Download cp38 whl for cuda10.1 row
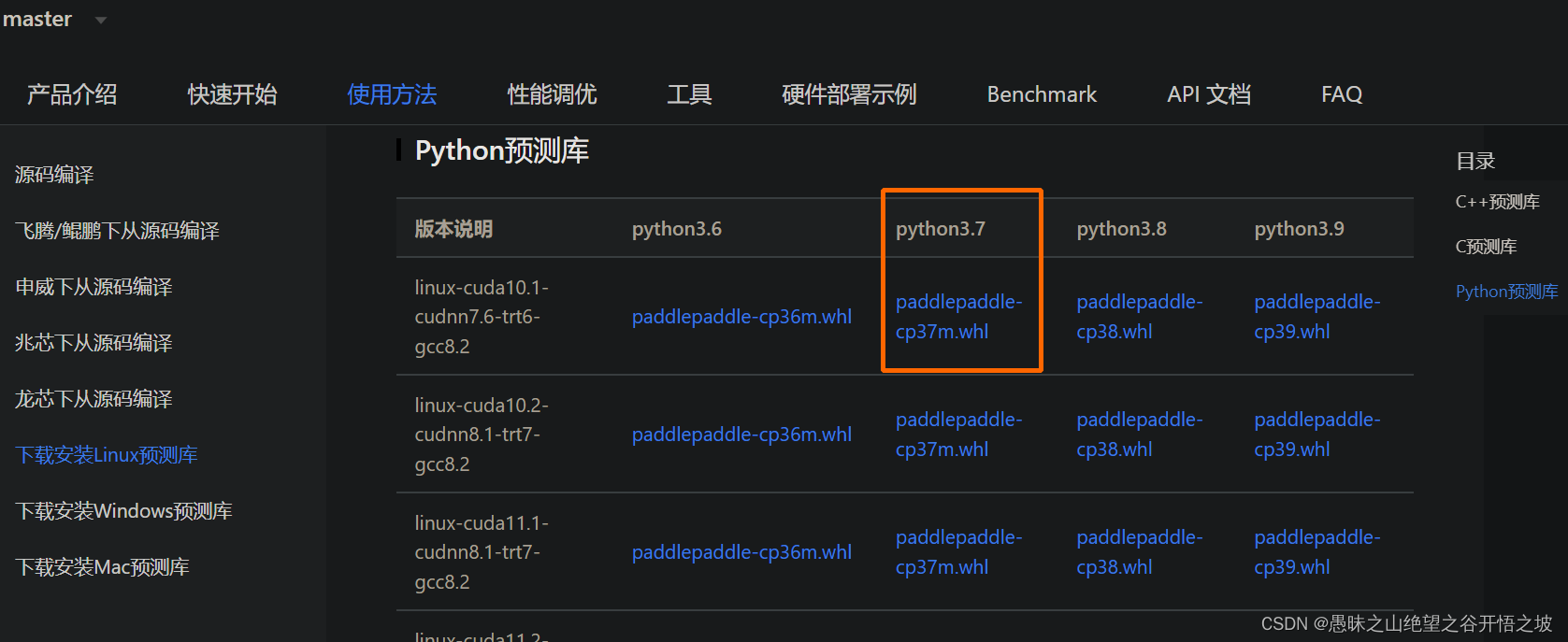The height and width of the screenshot is (642, 1568). [x=1140, y=317]
